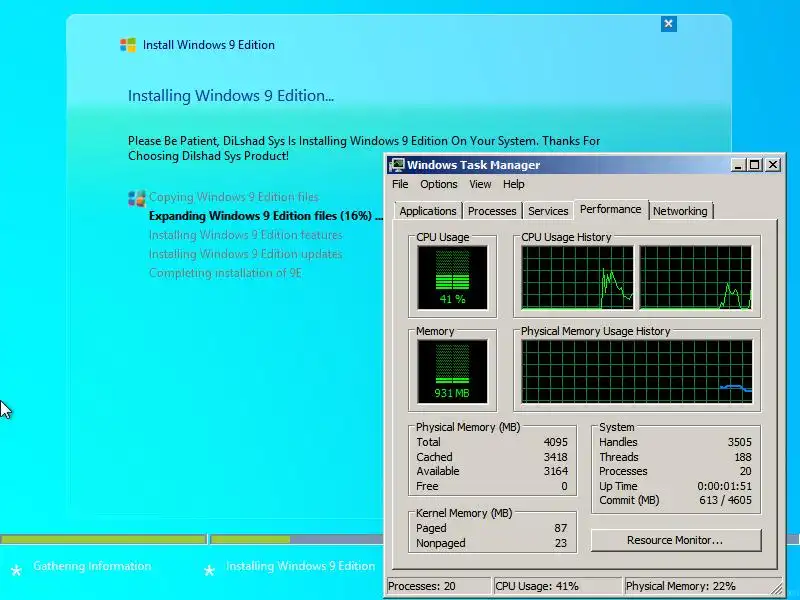Screen dimensions: 800x600
Task: Click the Gathering Information progress bar
Action: coord(103,539)
